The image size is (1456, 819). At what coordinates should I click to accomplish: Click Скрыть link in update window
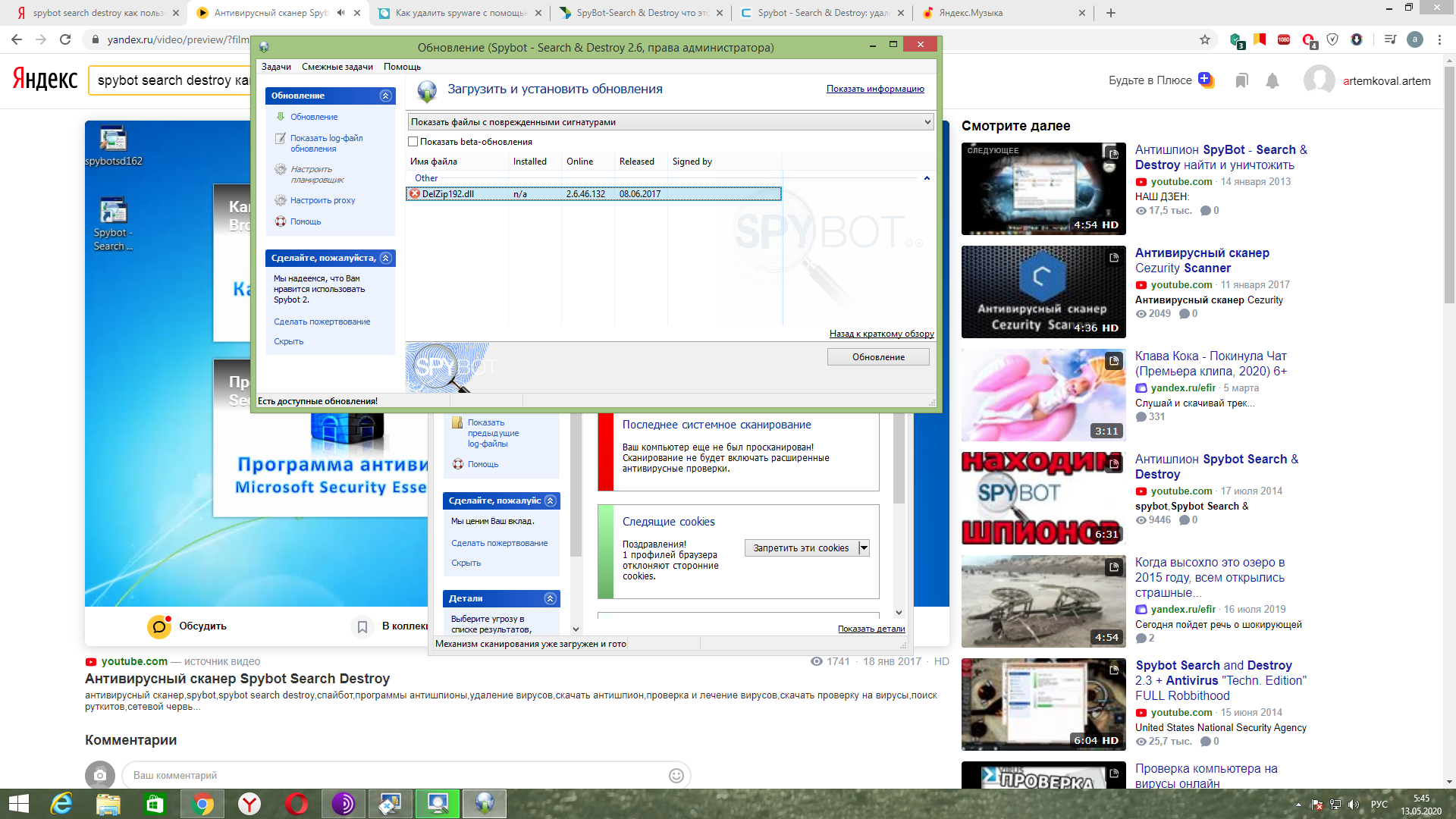(x=289, y=341)
